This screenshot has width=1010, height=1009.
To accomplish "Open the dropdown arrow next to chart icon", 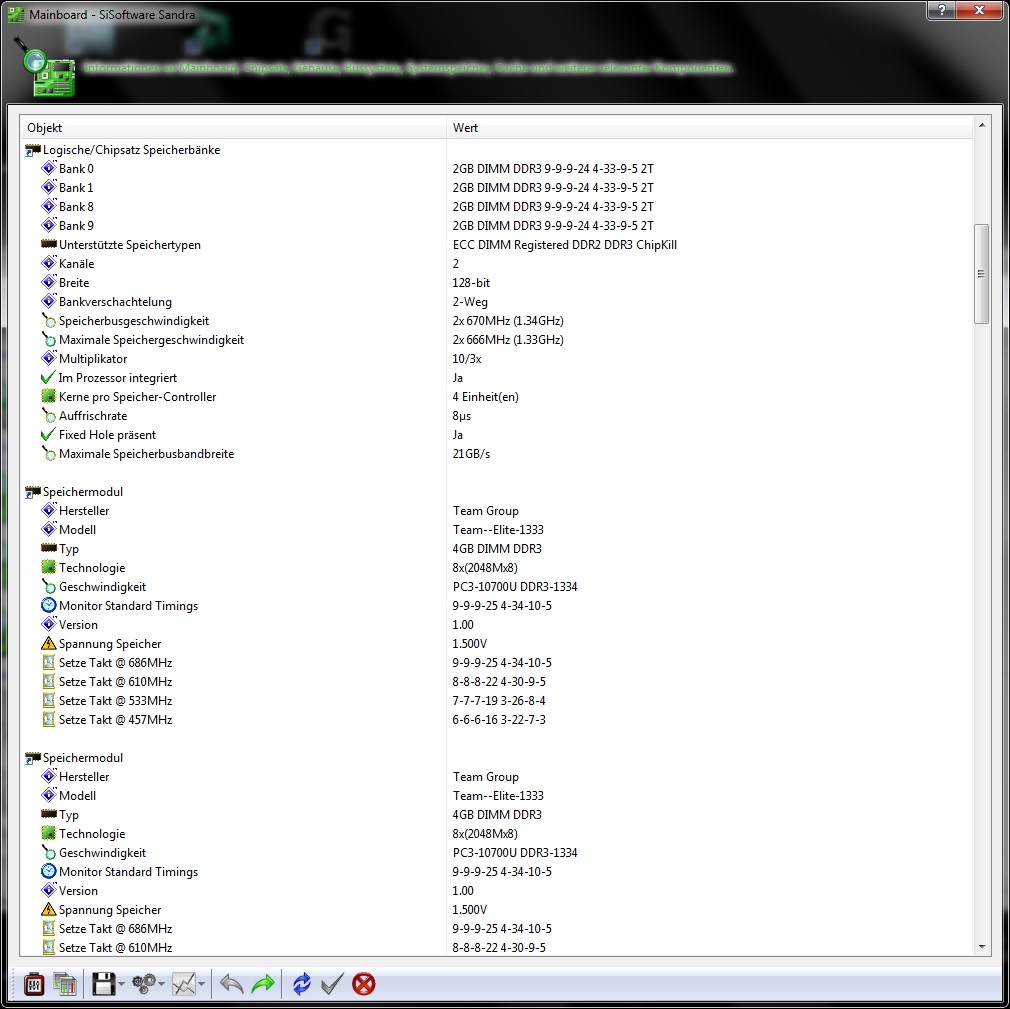I will point(202,984).
